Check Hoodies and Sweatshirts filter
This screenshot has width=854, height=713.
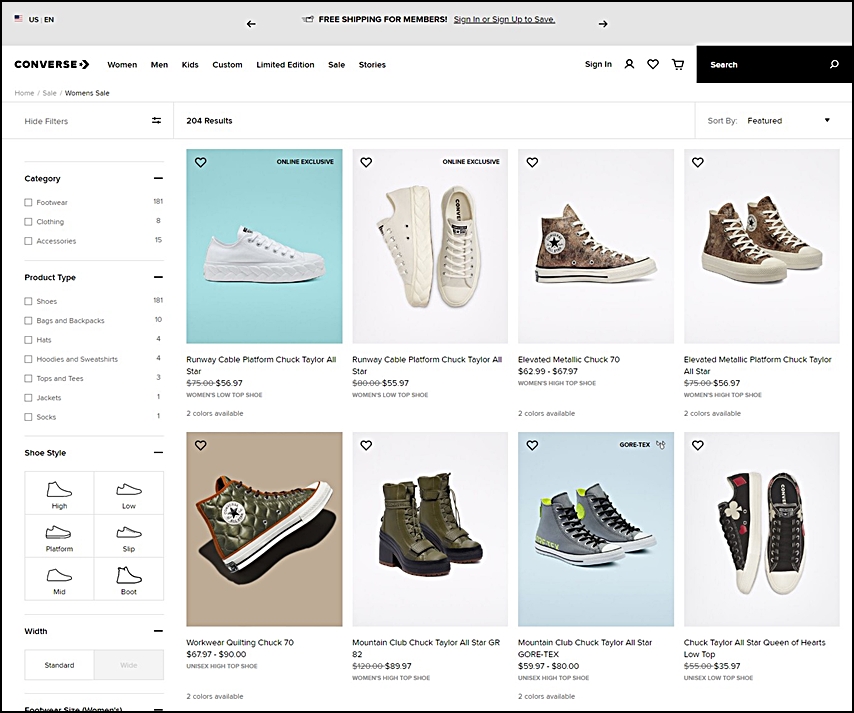coord(28,359)
